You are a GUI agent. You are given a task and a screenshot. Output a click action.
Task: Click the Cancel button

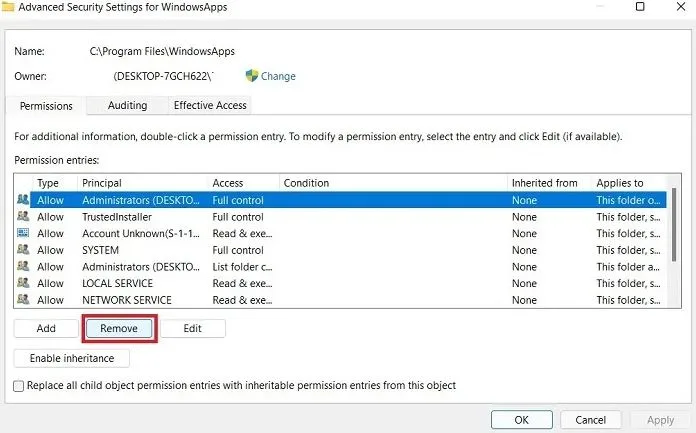pyautogui.click(x=590, y=420)
